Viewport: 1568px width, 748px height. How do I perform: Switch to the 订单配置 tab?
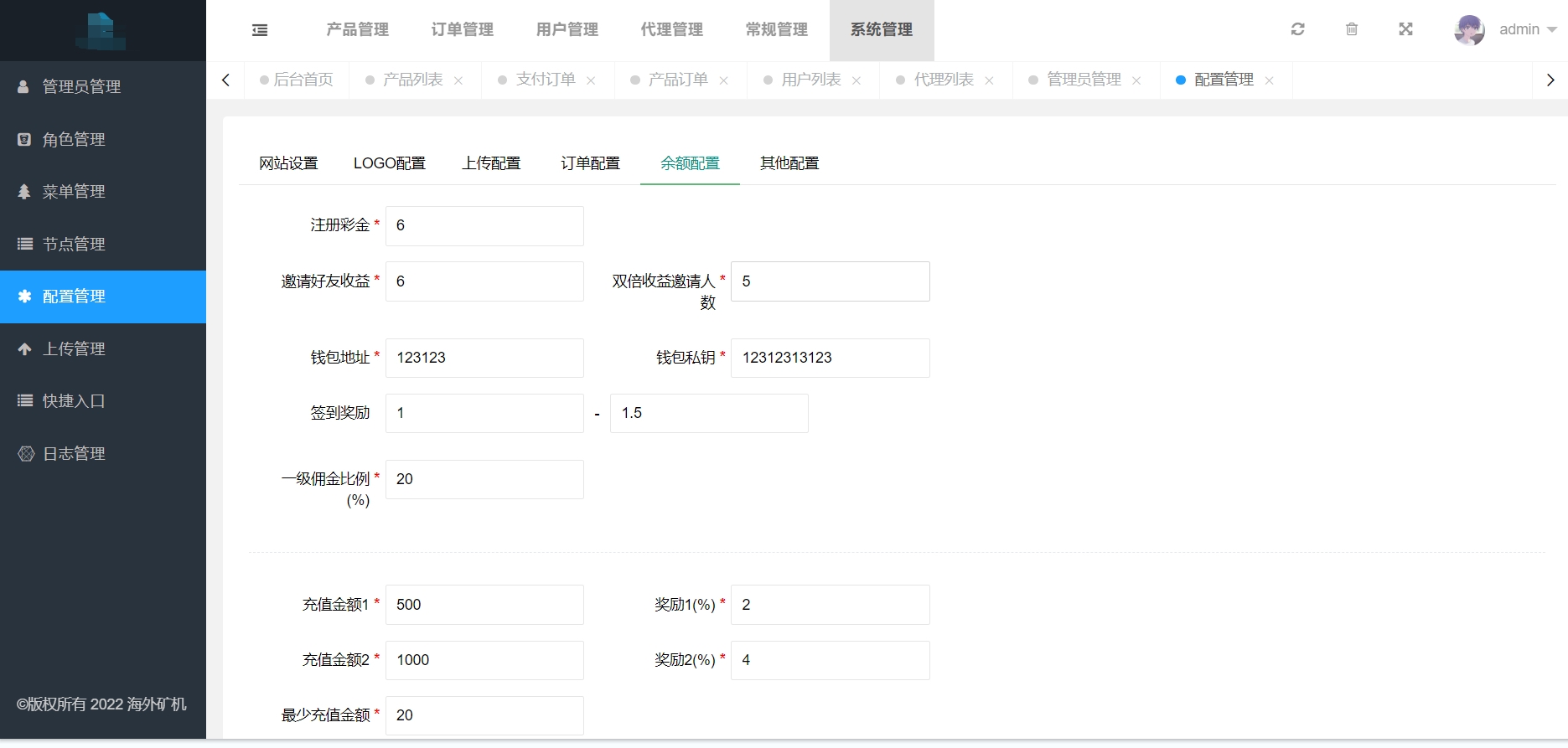[590, 163]
